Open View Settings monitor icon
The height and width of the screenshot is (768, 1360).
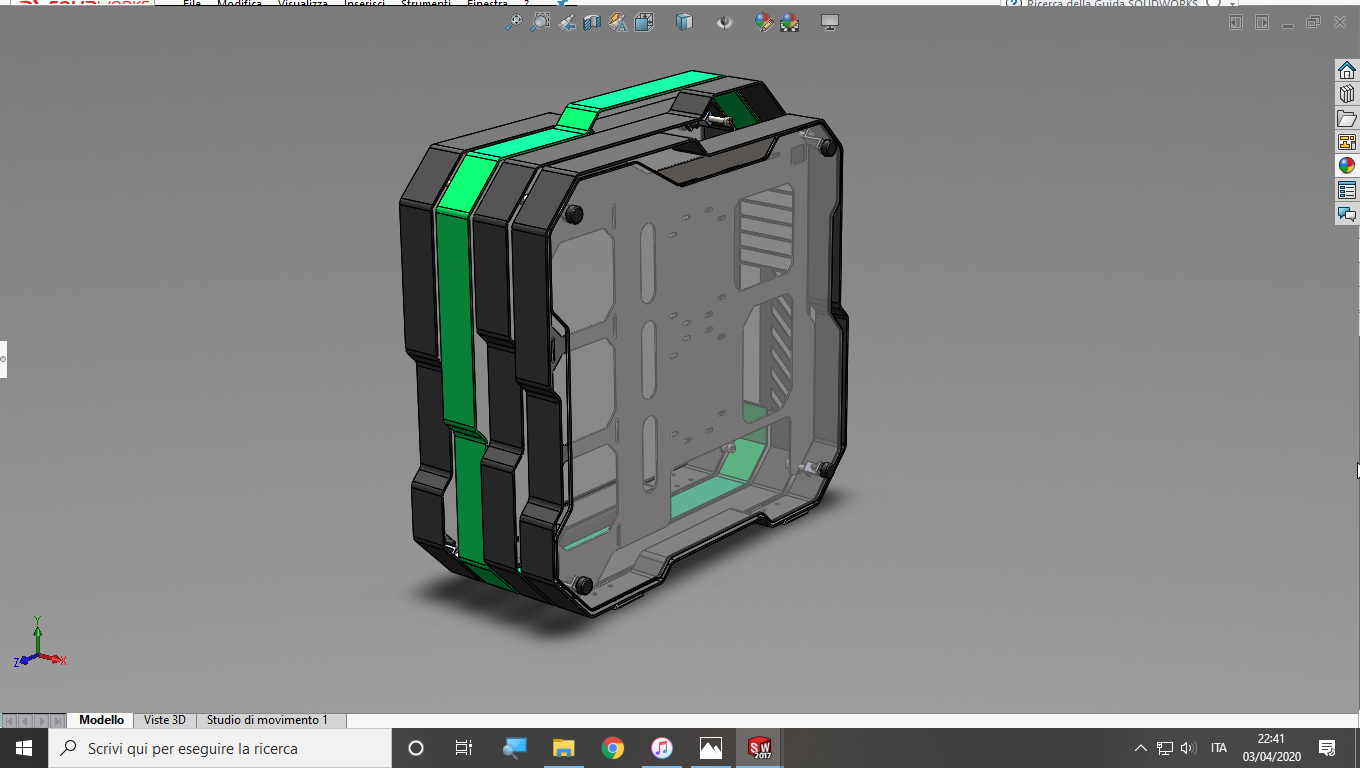[x=829, y=22]
